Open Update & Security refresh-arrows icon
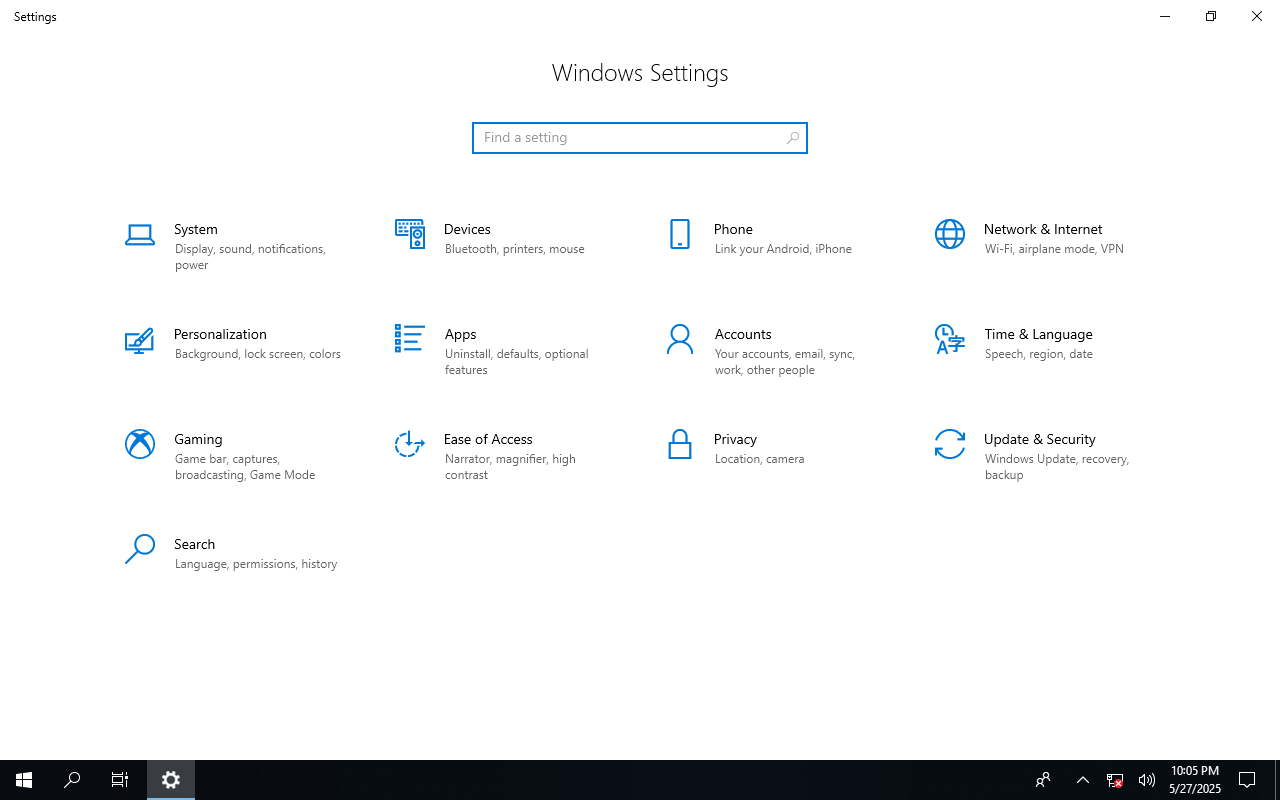Screen dimensions: 1280x800 click(x=950, y=444)
